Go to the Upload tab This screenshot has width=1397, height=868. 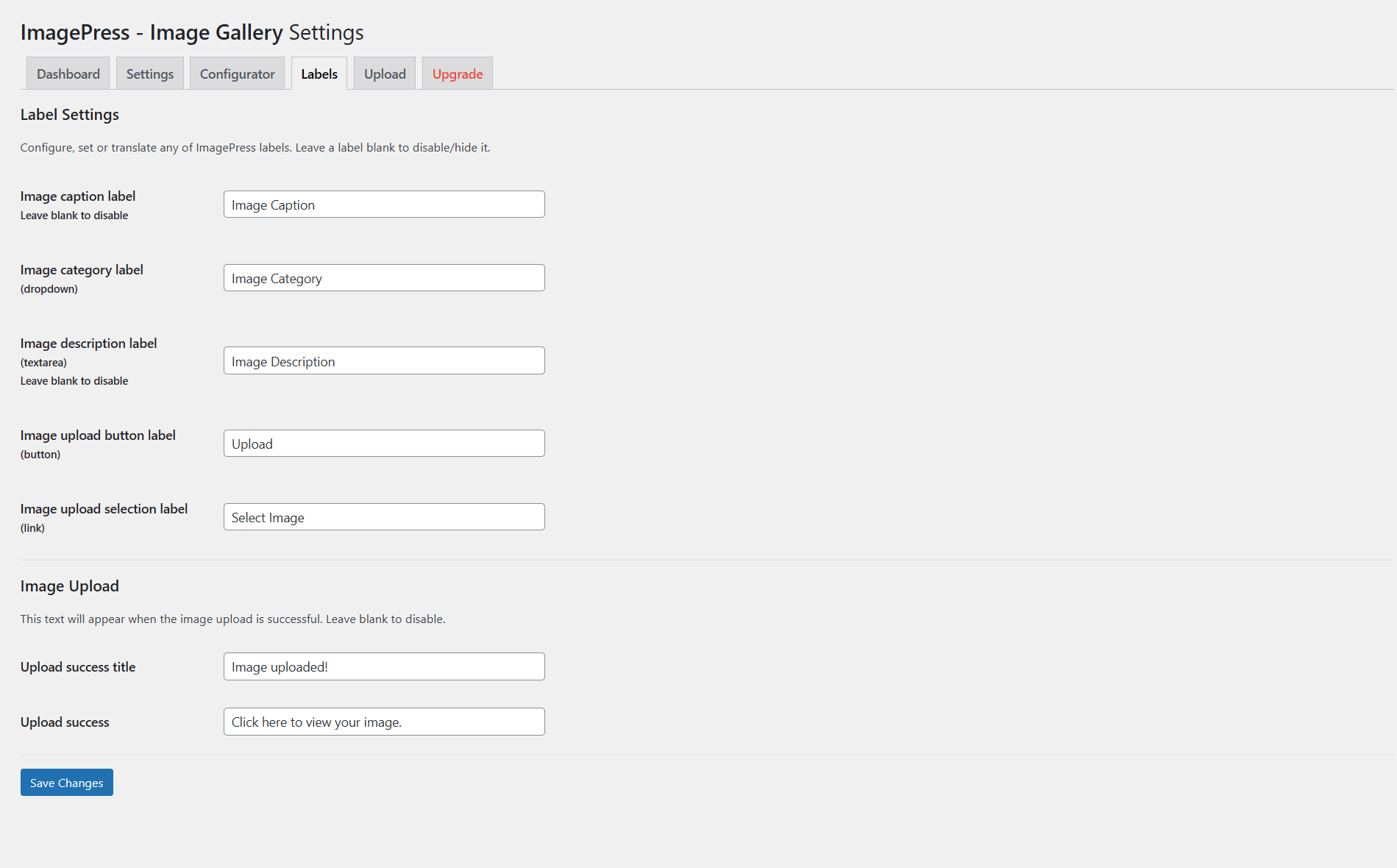pyautogui.click(x=385, y=74)
